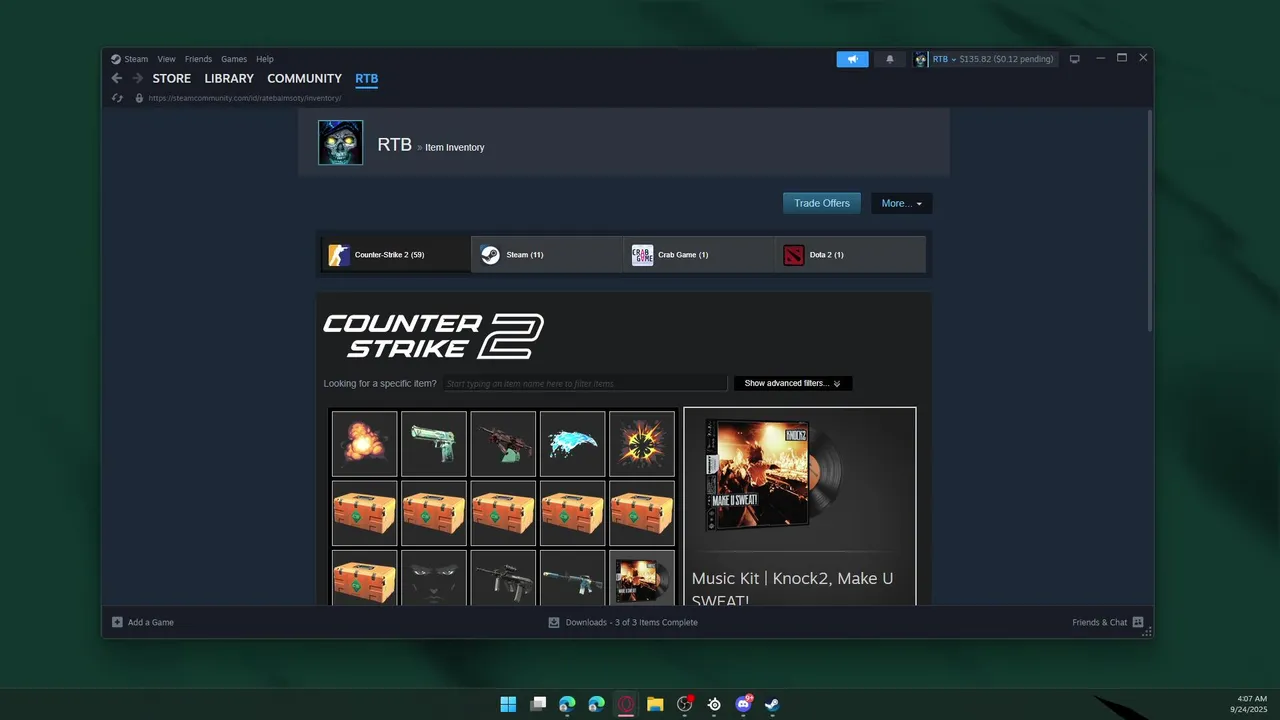Image resolution: width=1280 pixels, height=720 pixels.
Task: Open RTB profile avatar picture
Action: coord(340,143)
